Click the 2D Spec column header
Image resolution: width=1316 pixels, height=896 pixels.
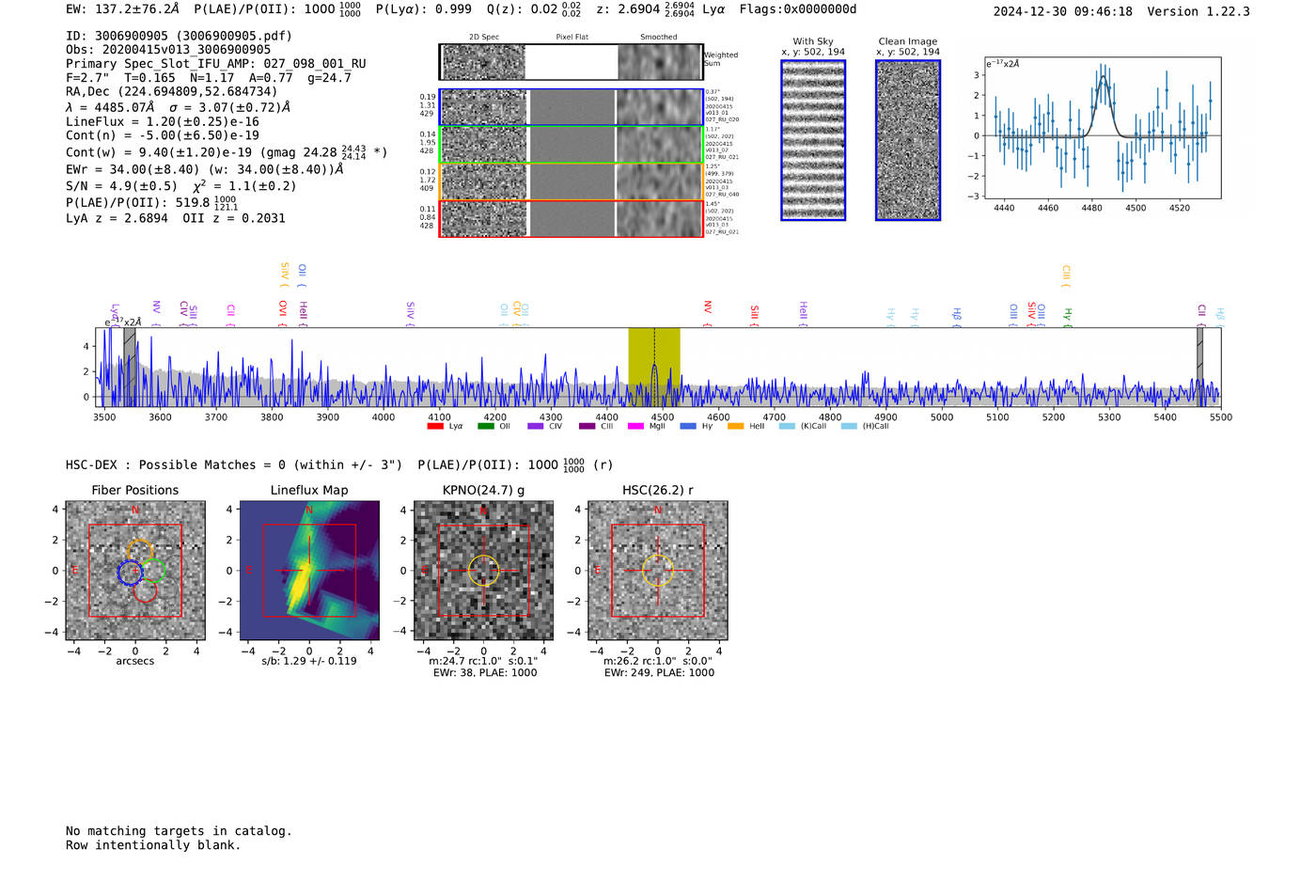484,38
